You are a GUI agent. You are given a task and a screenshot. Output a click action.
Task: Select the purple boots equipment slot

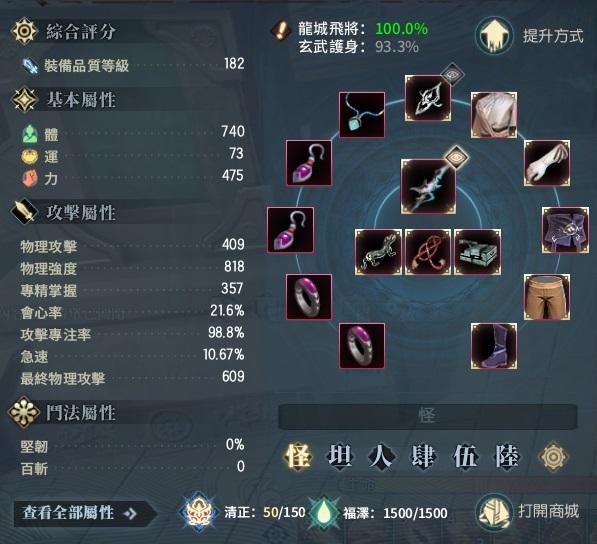(494, 346)
